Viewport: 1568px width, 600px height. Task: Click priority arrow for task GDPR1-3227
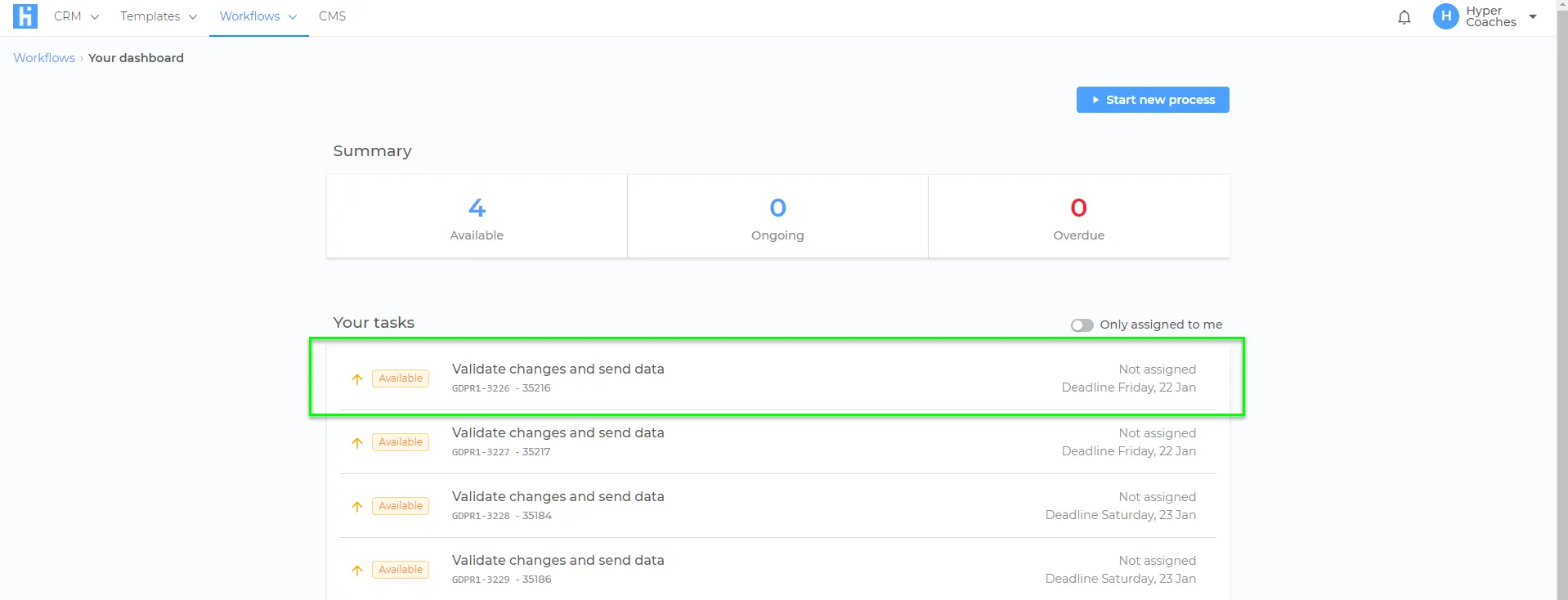(357, 442)
